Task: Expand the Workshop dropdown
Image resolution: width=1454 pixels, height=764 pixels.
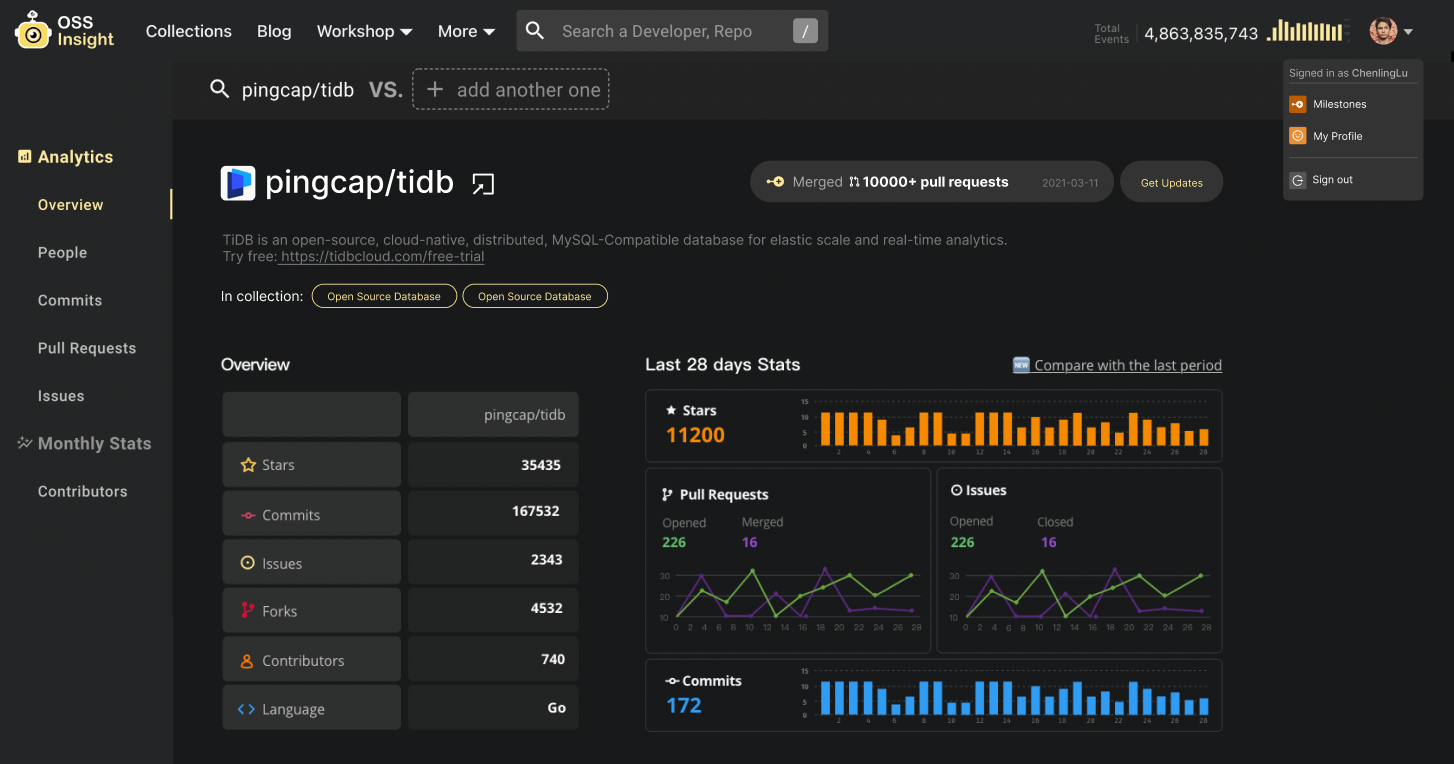Action: [x=364, y=31]
